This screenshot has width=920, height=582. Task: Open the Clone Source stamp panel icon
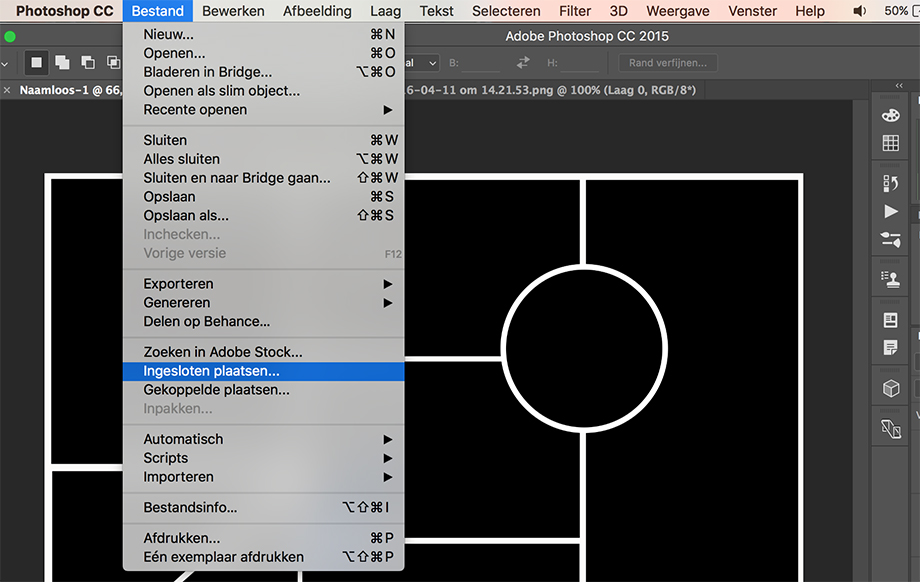click(891, 279)
